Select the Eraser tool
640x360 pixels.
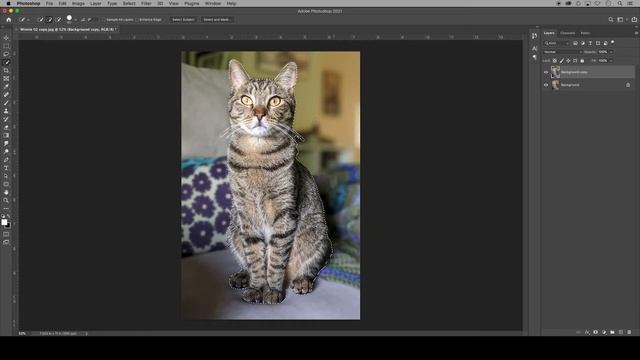[x=6, y=127]
